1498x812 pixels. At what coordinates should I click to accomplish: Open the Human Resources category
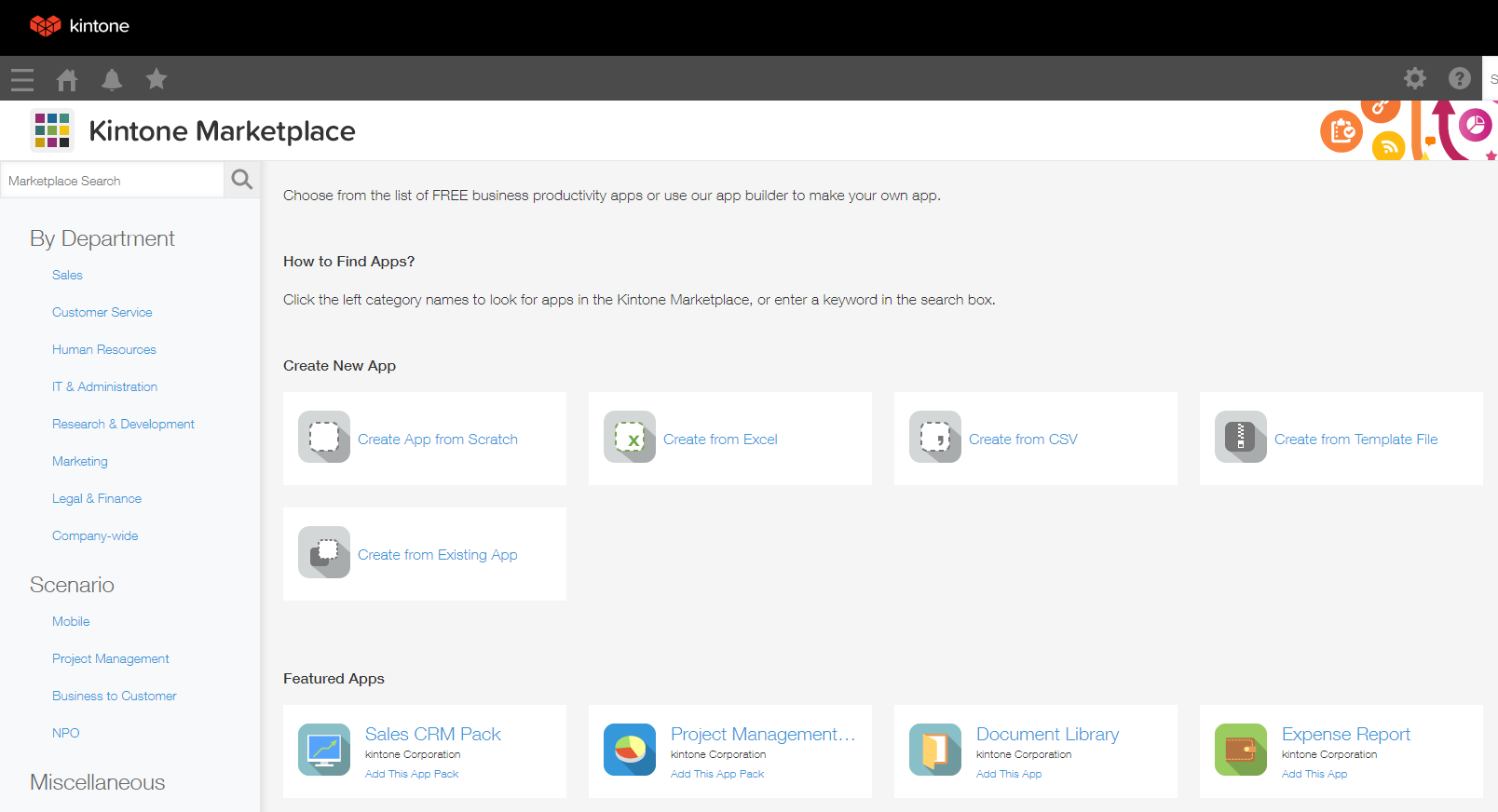point(104,350)
